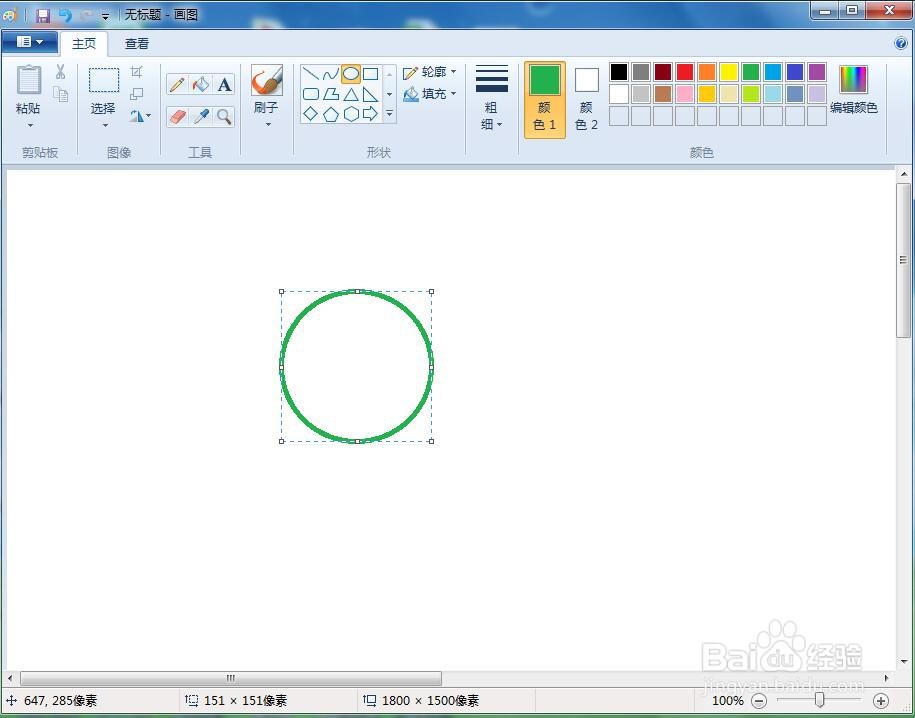The width and height of the screenshot is (915, 718).
Task: Click the rectangular Select tool
Action: click(104, 80)
